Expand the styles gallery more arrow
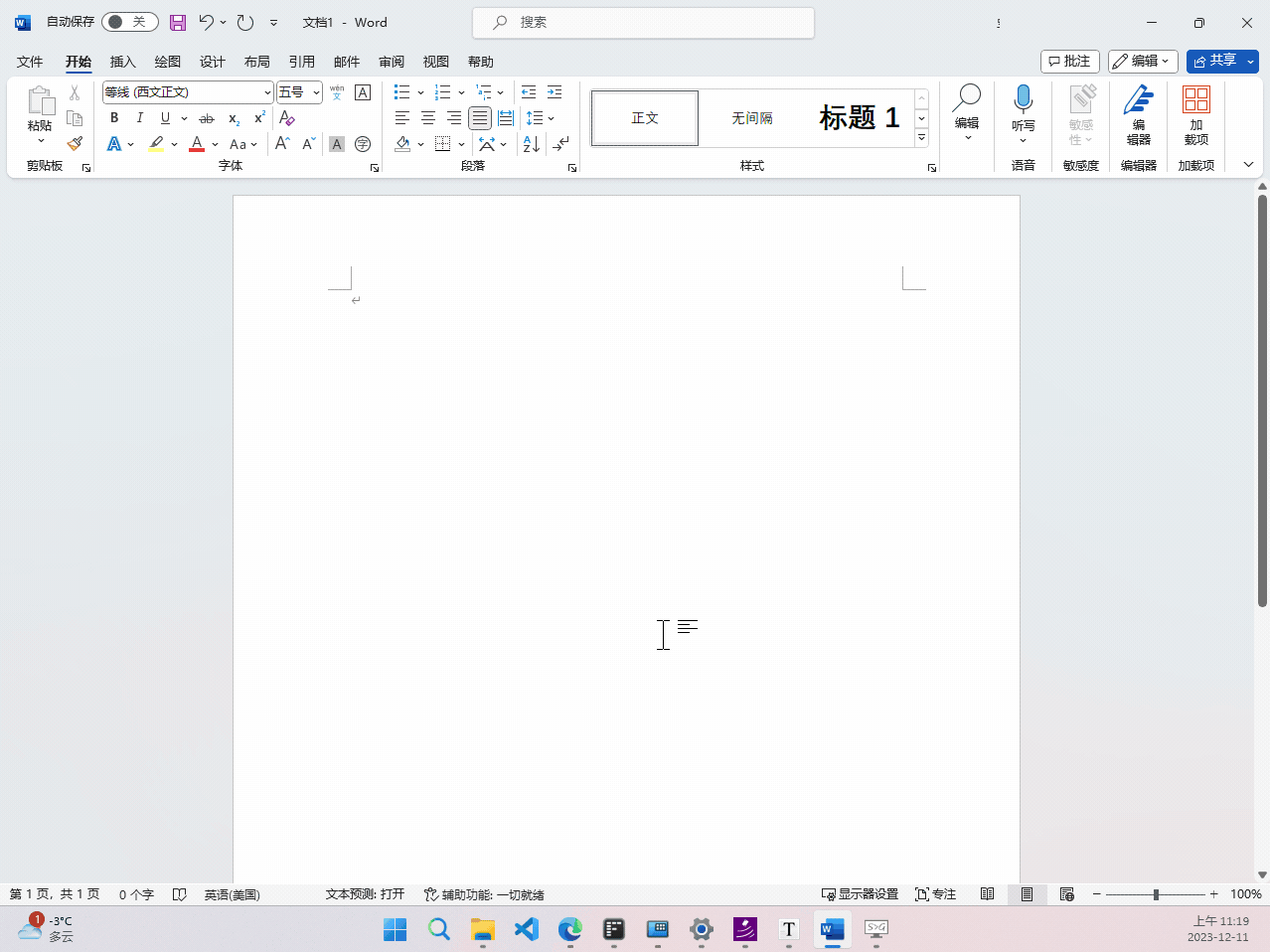This screenshot has width=1270, height=952. [x=921, y=138]
